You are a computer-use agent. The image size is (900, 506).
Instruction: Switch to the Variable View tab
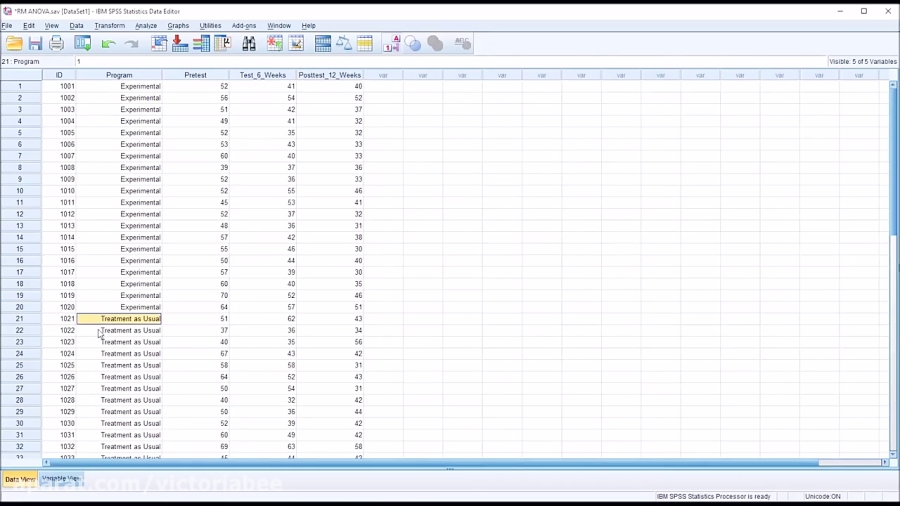pyautogui.click(x=61, y=479)
